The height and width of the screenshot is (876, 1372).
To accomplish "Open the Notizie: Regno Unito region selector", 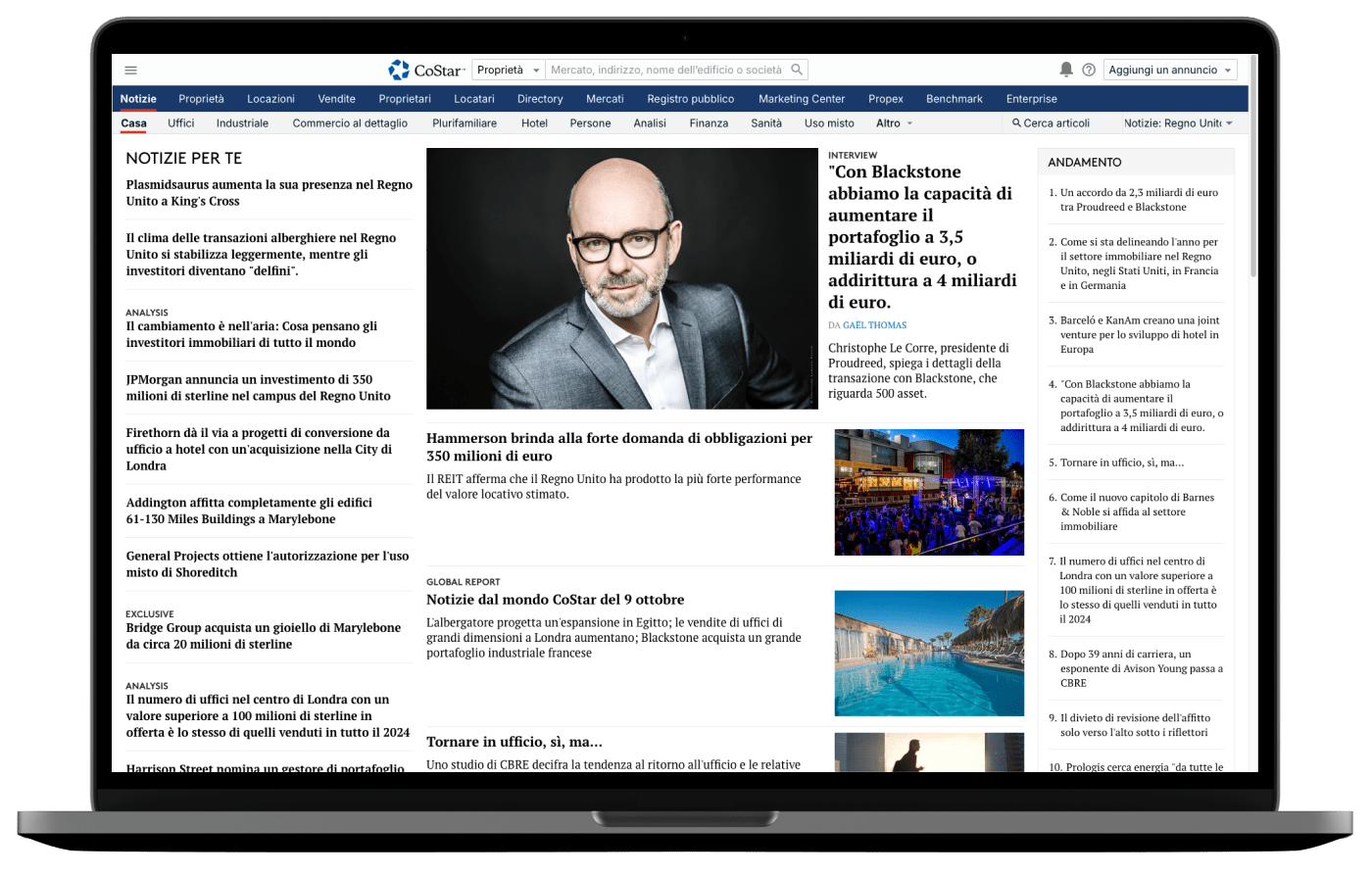I will [1178, 123].
